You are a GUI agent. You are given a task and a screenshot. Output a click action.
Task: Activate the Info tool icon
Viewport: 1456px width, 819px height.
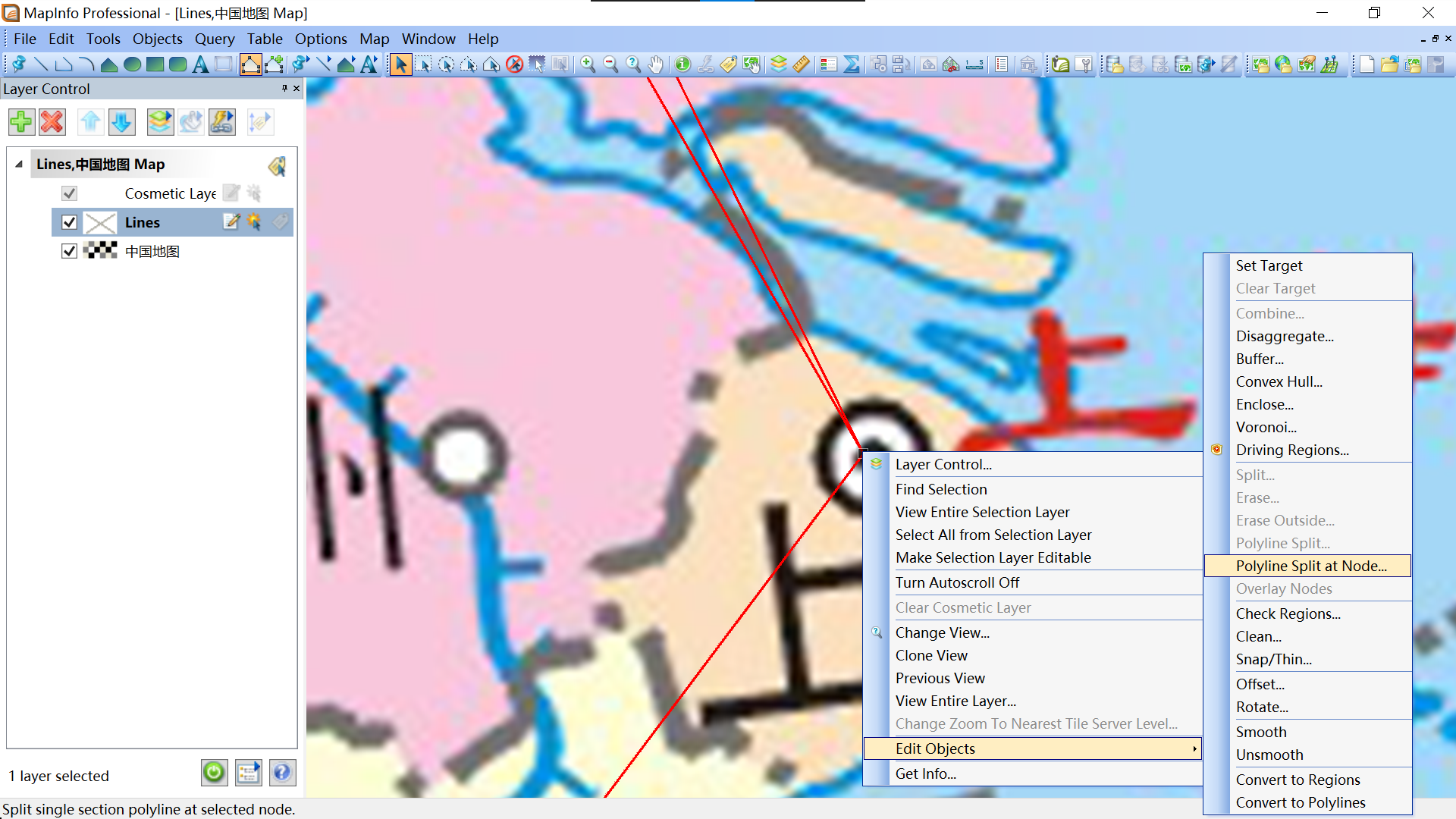pos(682,64)
